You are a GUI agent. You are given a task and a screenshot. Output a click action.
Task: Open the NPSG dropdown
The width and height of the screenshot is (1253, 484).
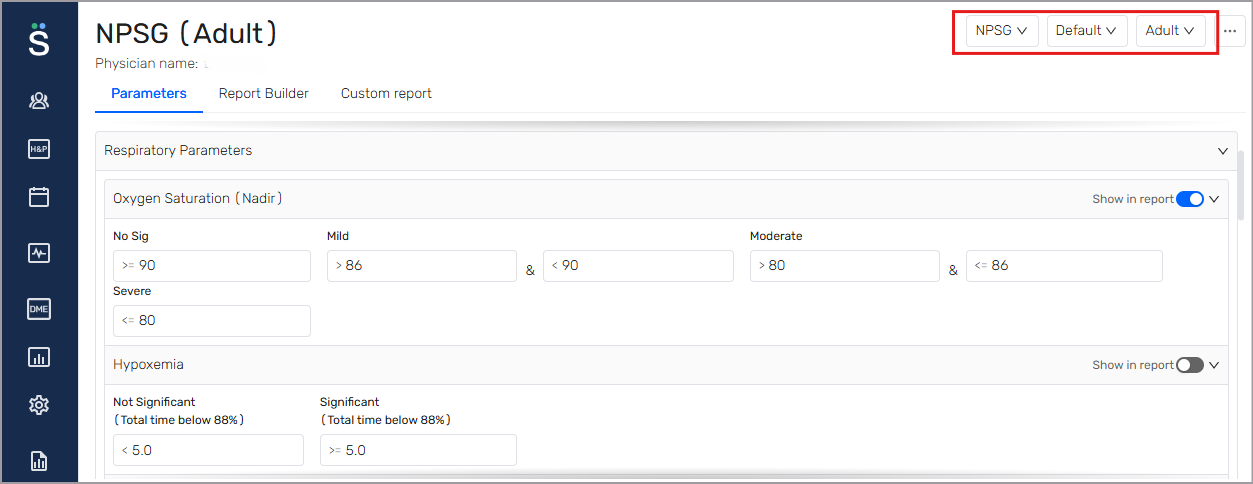(1002, 31)
